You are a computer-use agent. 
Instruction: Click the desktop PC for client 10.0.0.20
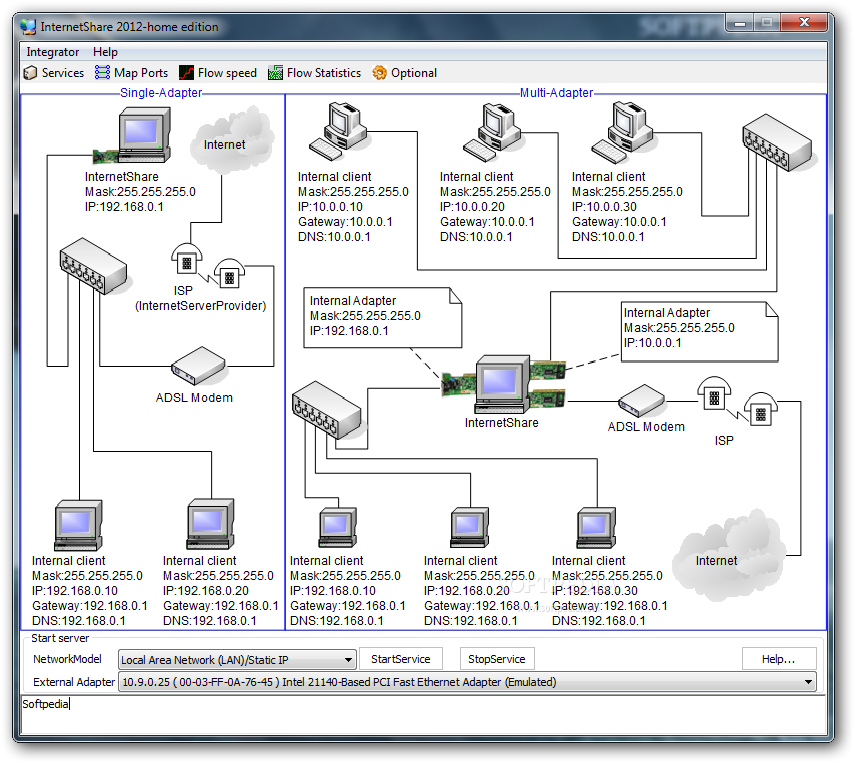[x=492, y=133]
